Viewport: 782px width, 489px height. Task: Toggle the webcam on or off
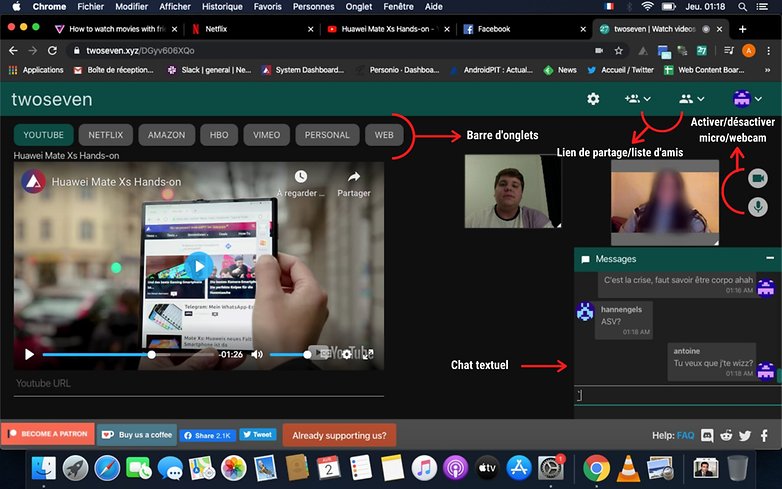(x=758, y=178)
